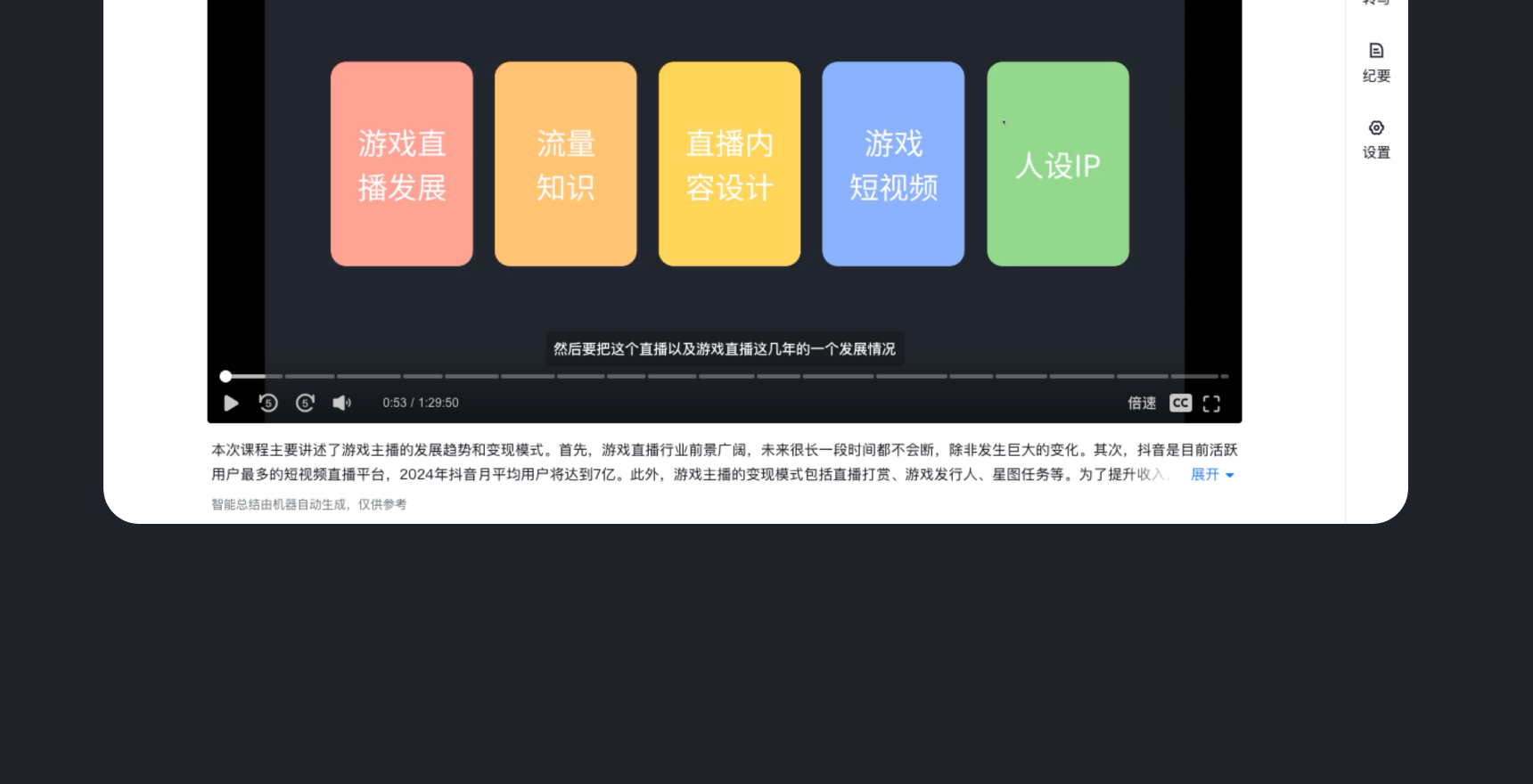Rewind the video 5 seconds
The image size is (1533, 784).
point(268,404)
